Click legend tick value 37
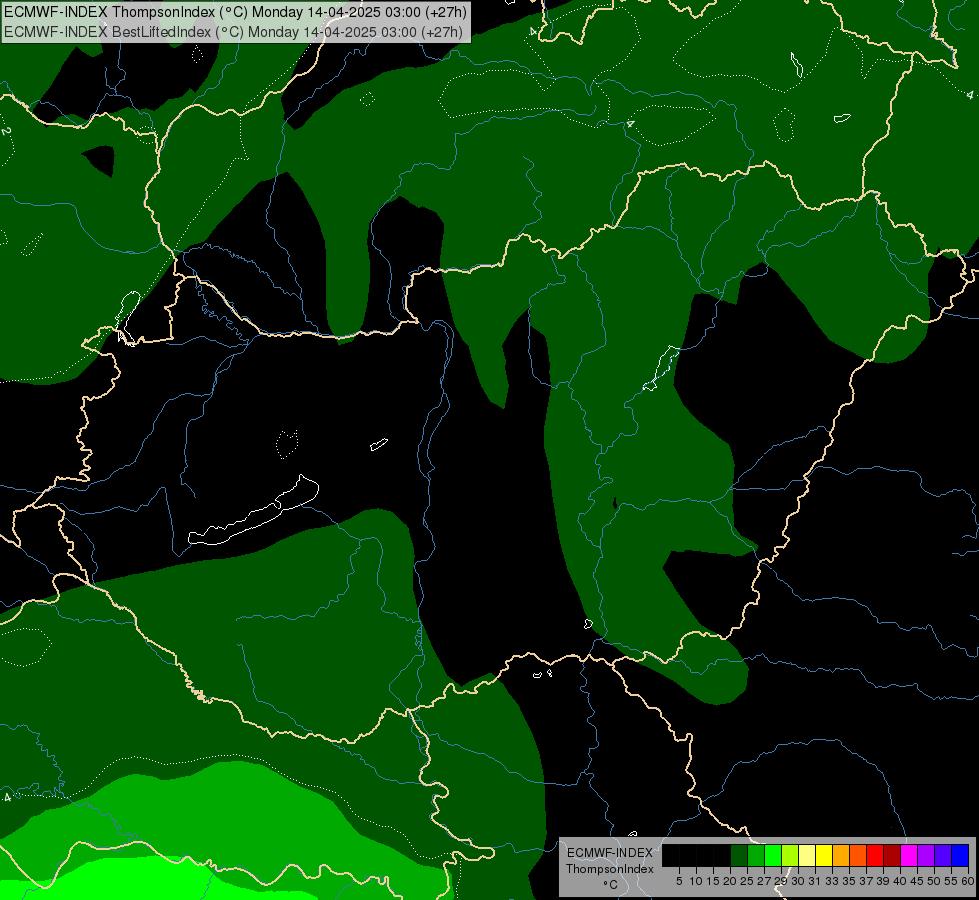 [866, 881]
